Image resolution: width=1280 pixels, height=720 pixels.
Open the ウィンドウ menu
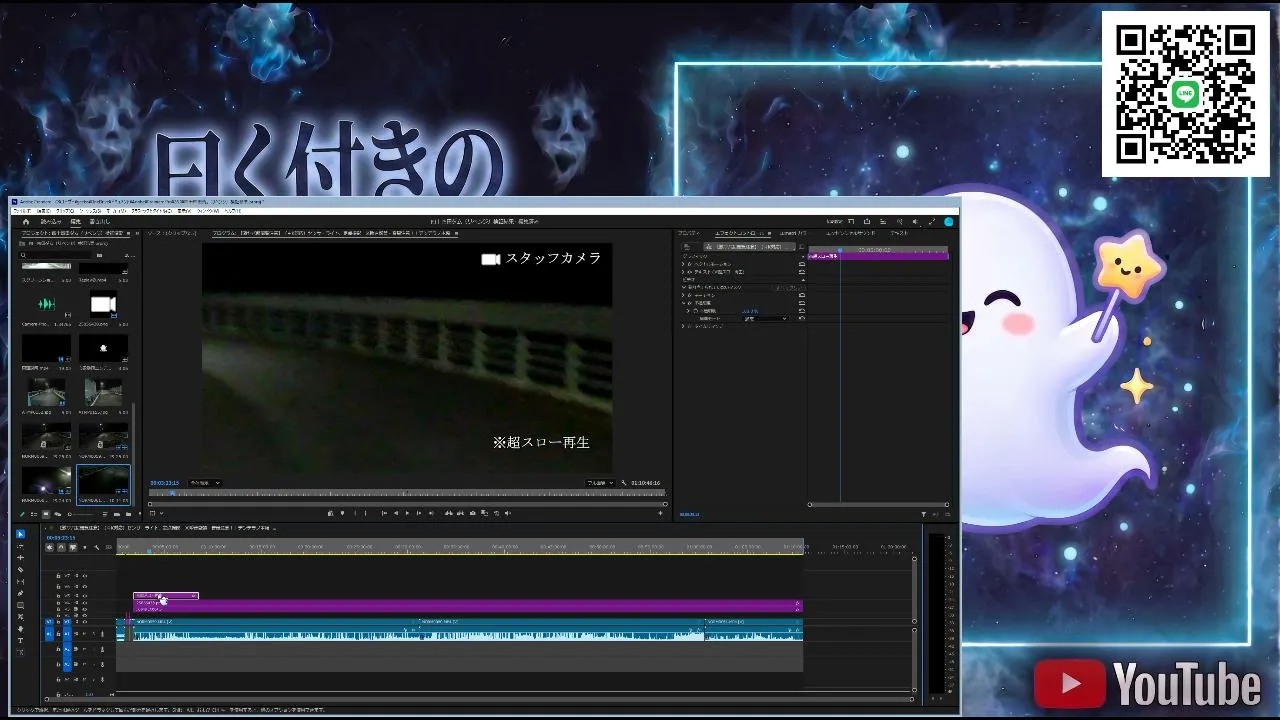208,211
